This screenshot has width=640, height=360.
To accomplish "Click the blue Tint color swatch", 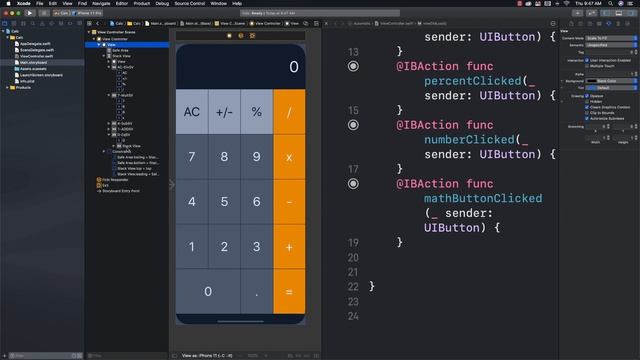I will pyautogui.click(x=591, y=88).
